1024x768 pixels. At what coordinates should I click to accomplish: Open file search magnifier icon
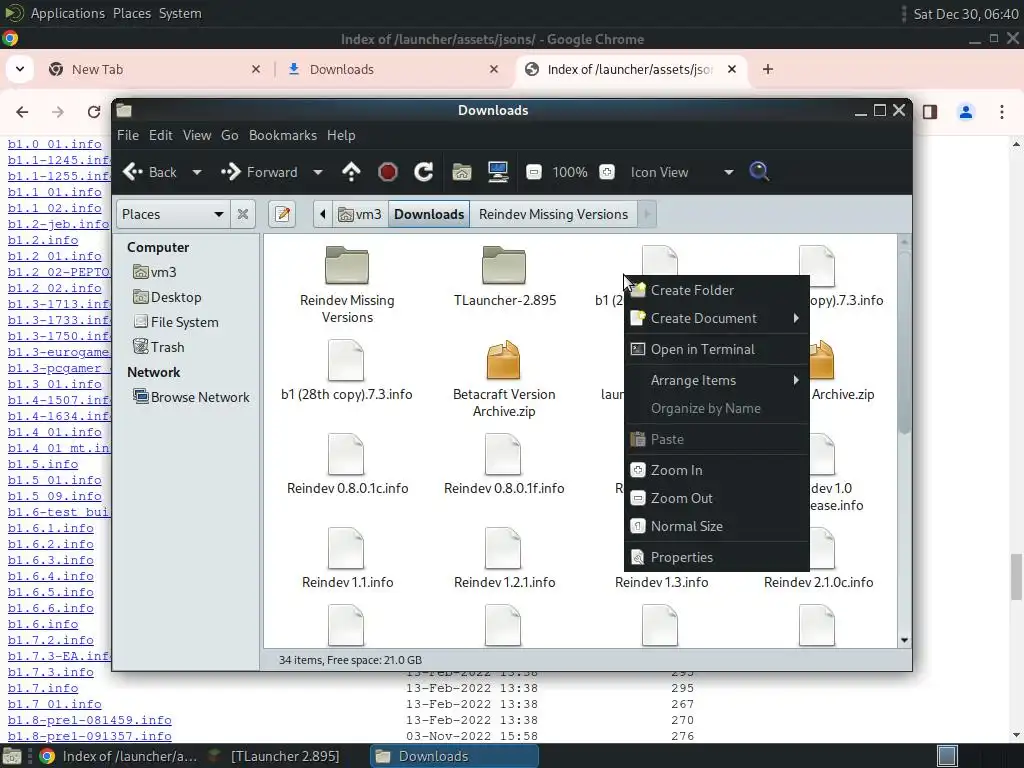[x=759, y=171]
